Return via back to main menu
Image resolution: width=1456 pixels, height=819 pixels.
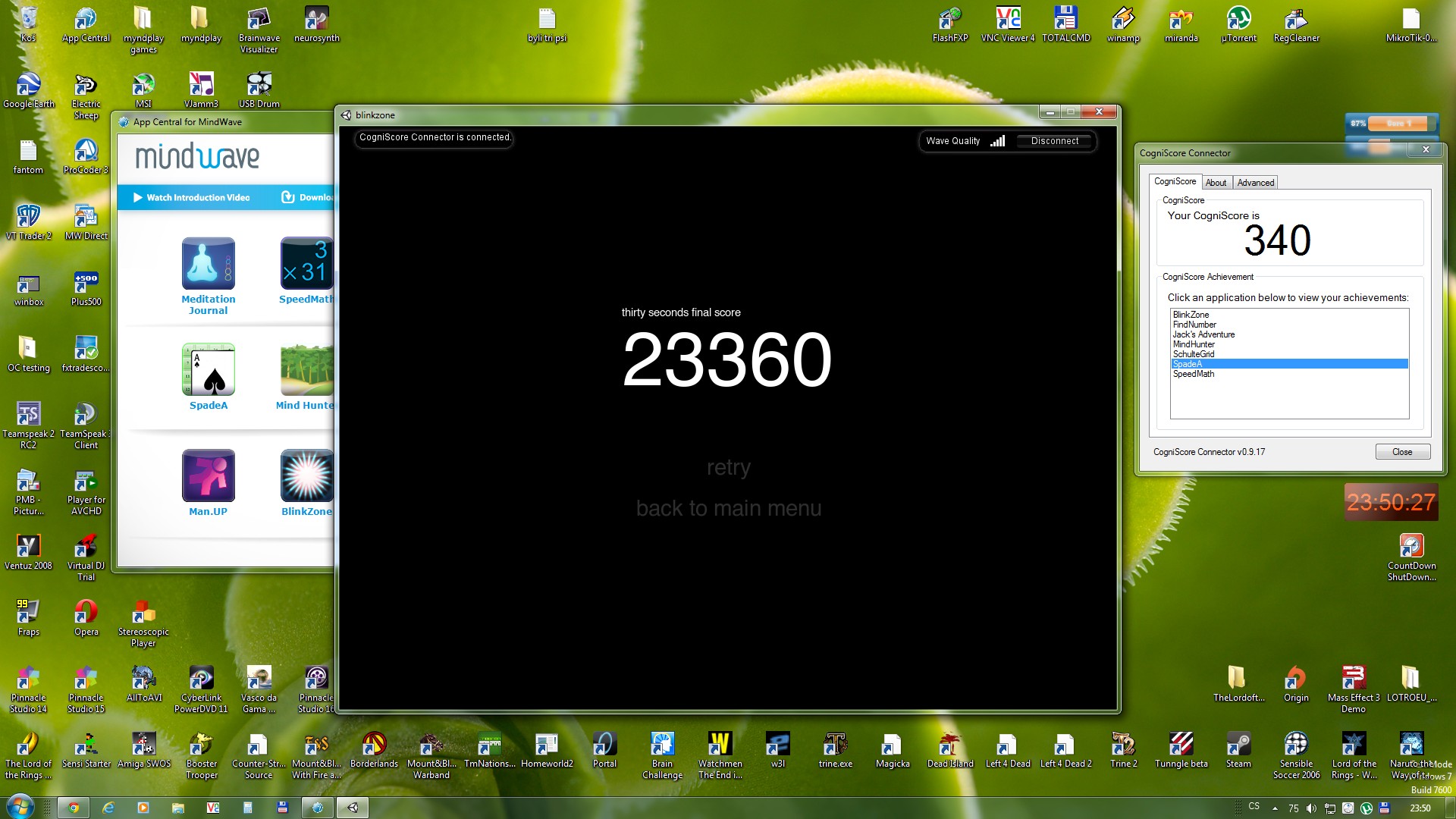728,508
